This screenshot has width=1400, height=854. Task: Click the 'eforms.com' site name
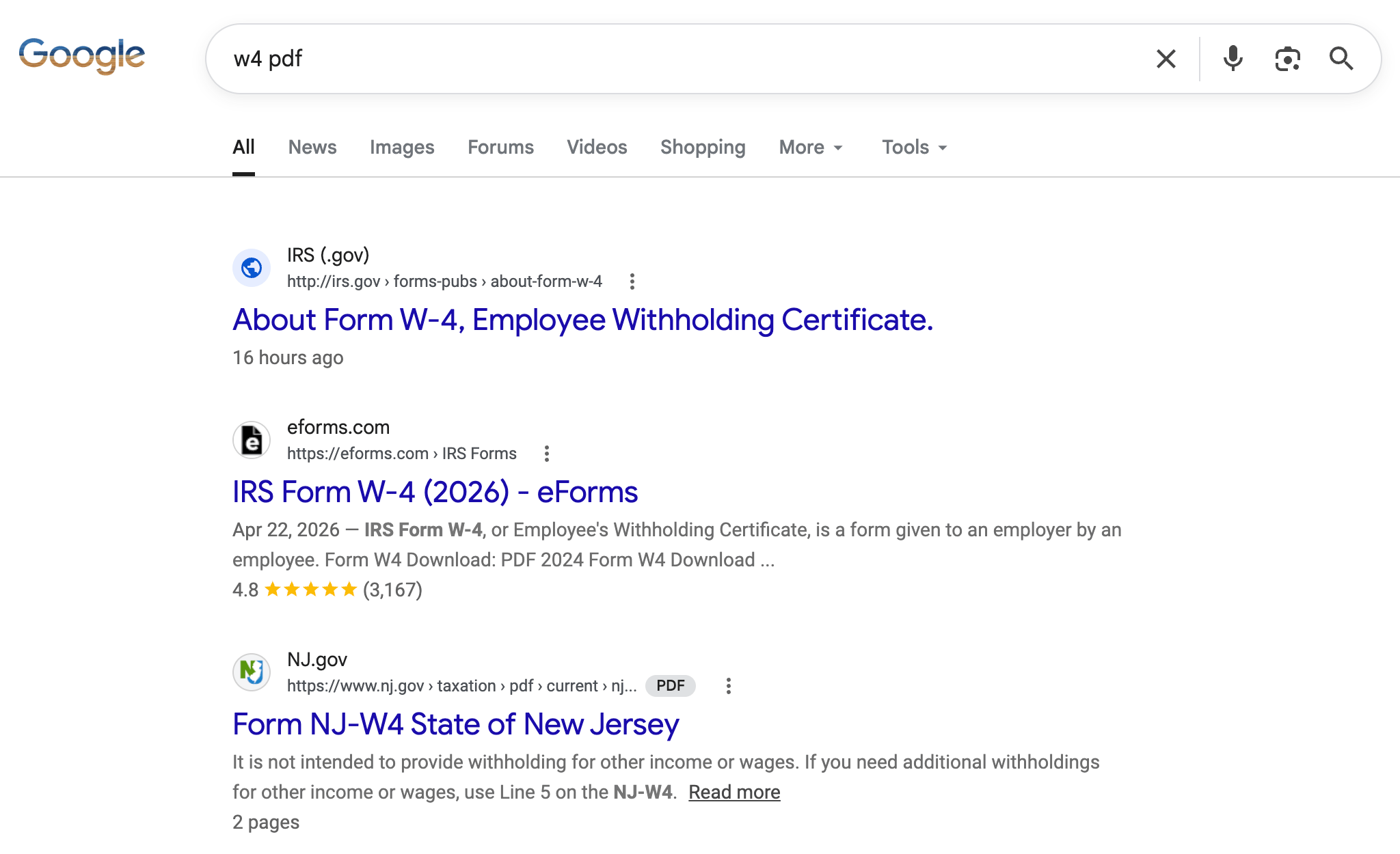pos(338,428)
